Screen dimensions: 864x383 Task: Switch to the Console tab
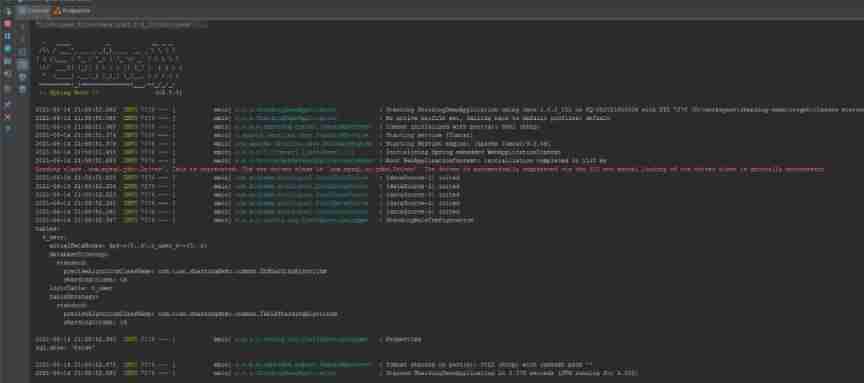[34, 10]
